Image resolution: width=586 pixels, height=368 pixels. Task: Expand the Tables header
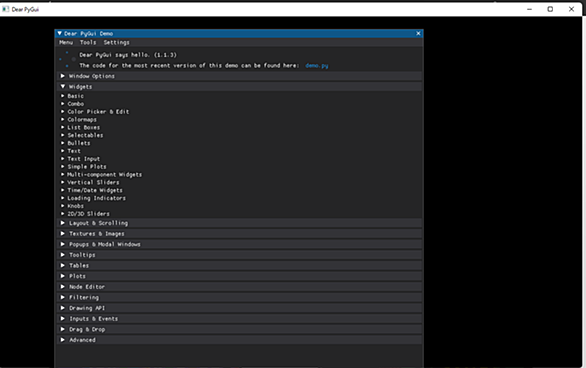[239, 266]
